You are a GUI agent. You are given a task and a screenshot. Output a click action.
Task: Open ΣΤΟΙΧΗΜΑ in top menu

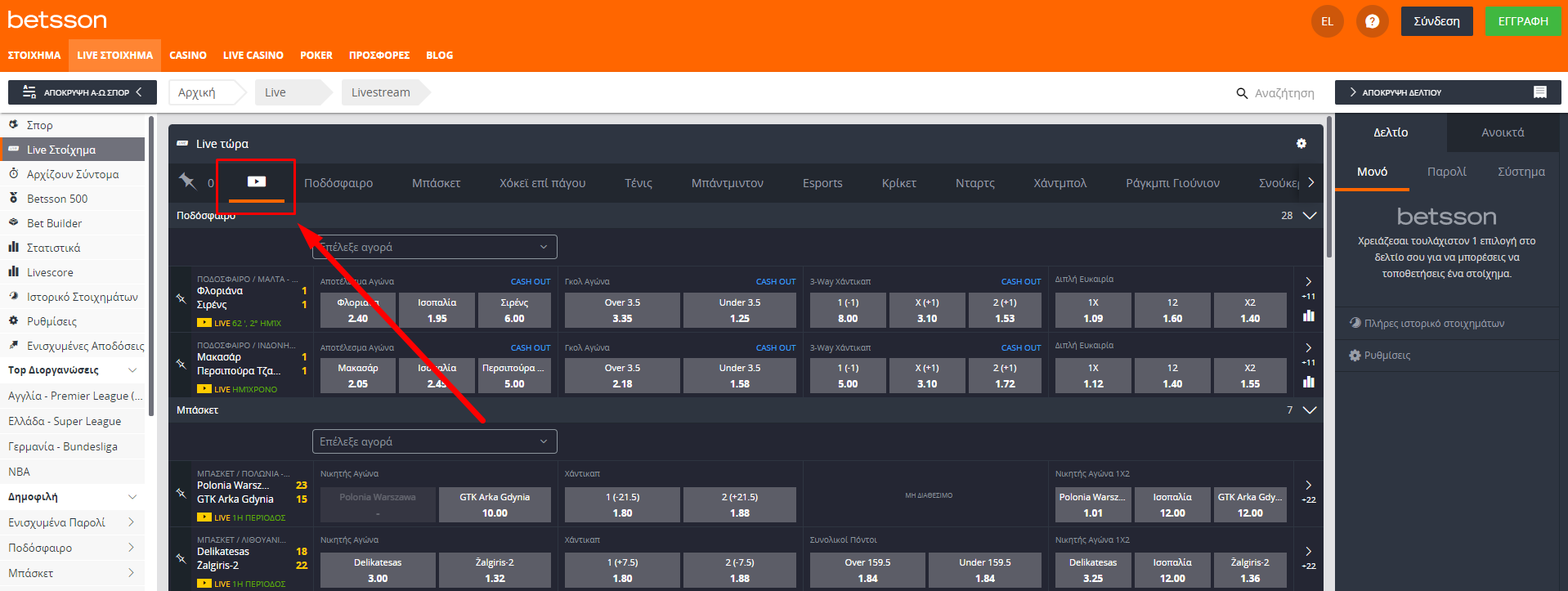pyautogui.click(x=34, y=56)
